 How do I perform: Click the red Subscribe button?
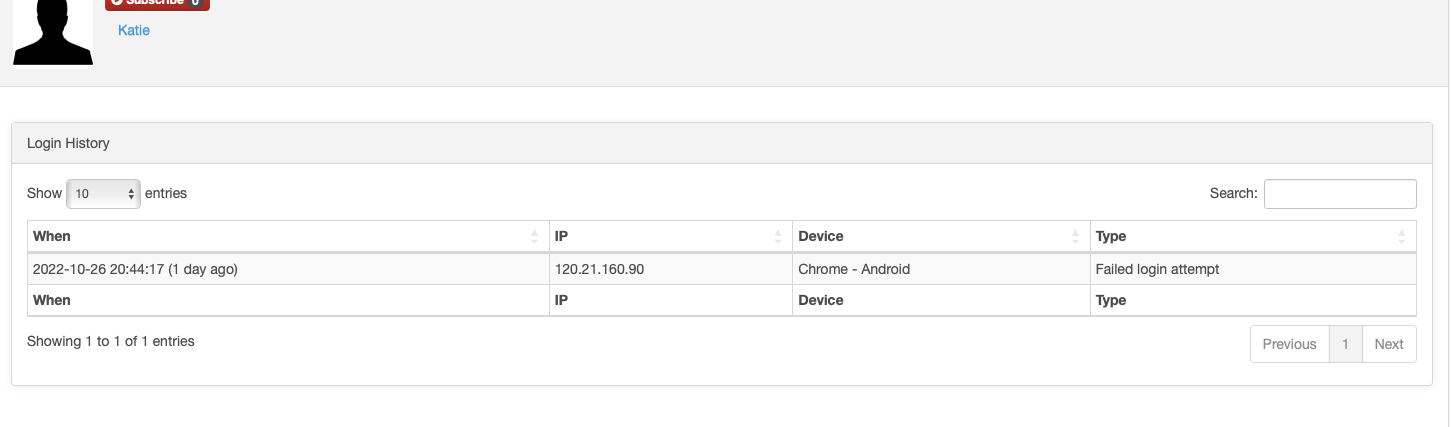pos(157,4)
